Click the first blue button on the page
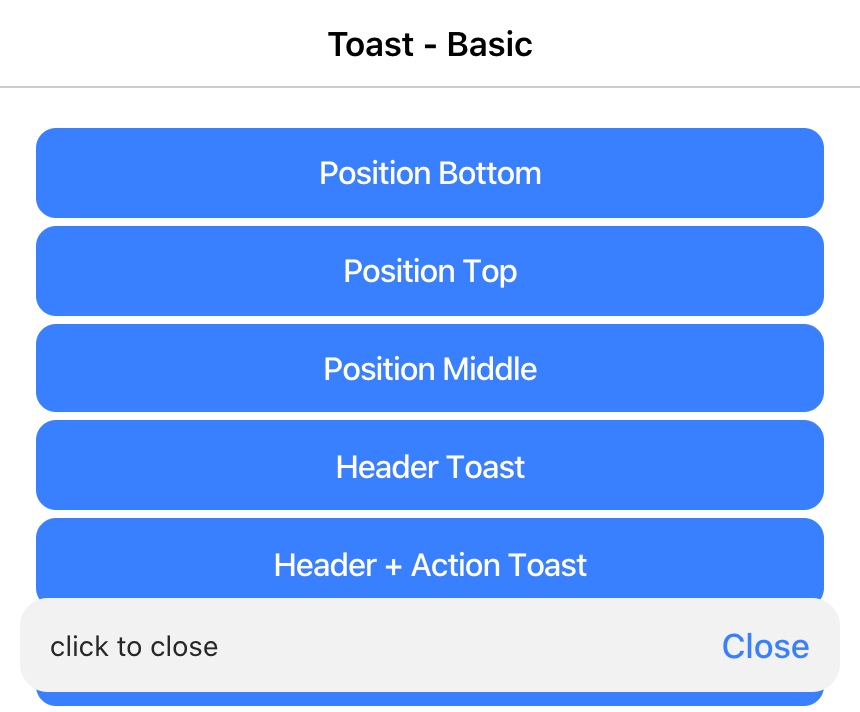 coord(430,172)
